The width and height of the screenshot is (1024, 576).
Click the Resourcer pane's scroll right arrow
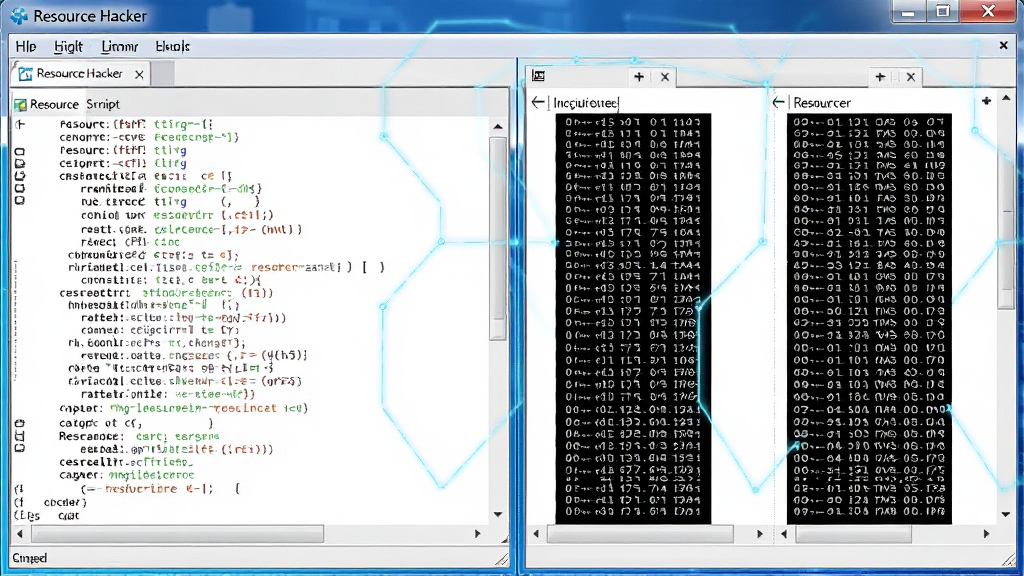pyautogui.click(x=986, y=534)
